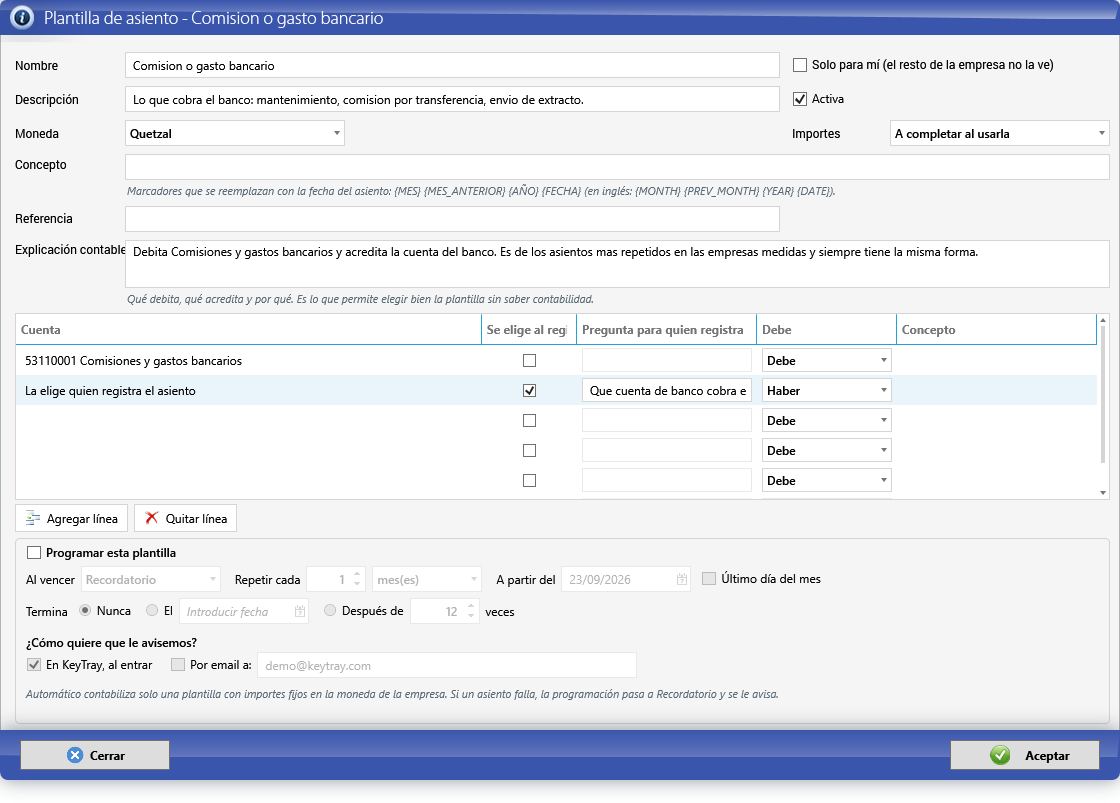Open the 'Al vencer' Recordatorio dropdown
This screenshot has width=1120, height=803.
(151, 579)
